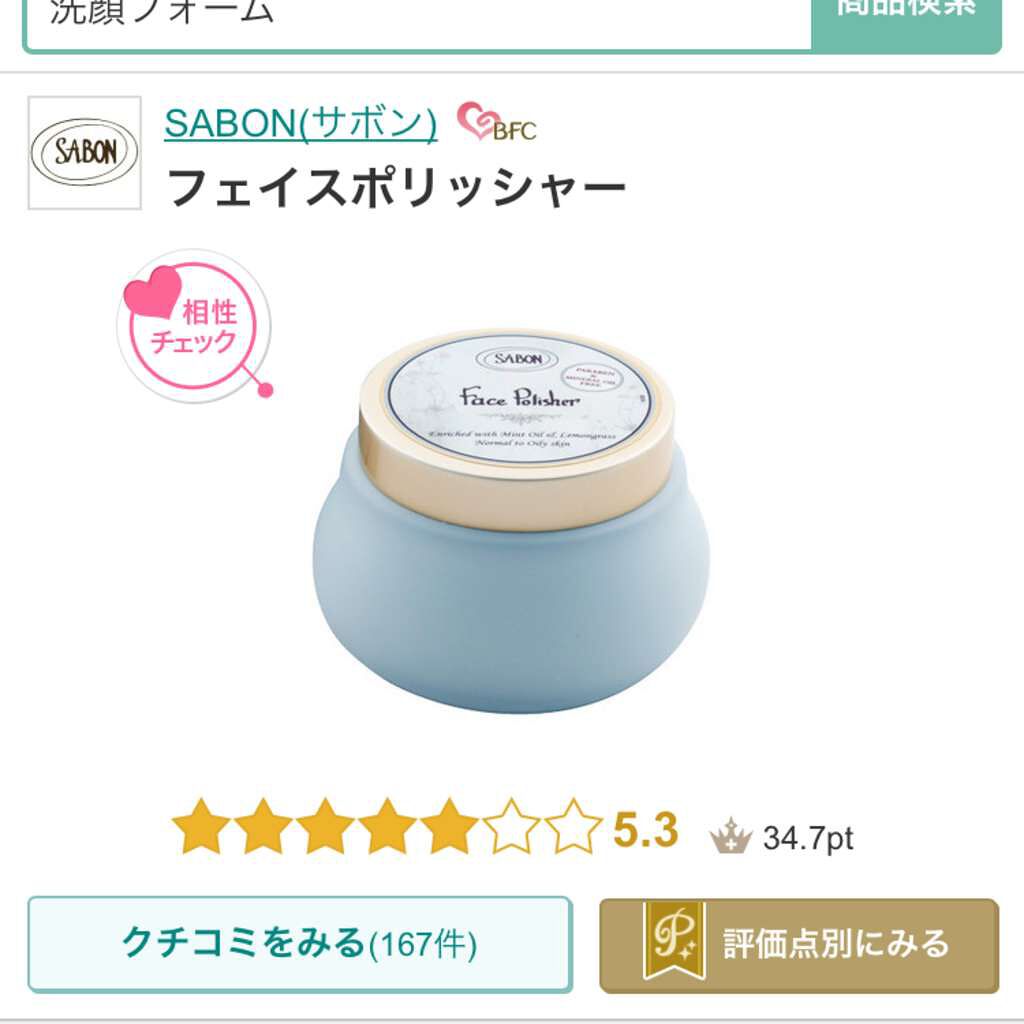1024x1024 pixels.
Task: Tap the pink heart on 相性チェック badge
Action: pyautogui.click(x=153, y=291)
